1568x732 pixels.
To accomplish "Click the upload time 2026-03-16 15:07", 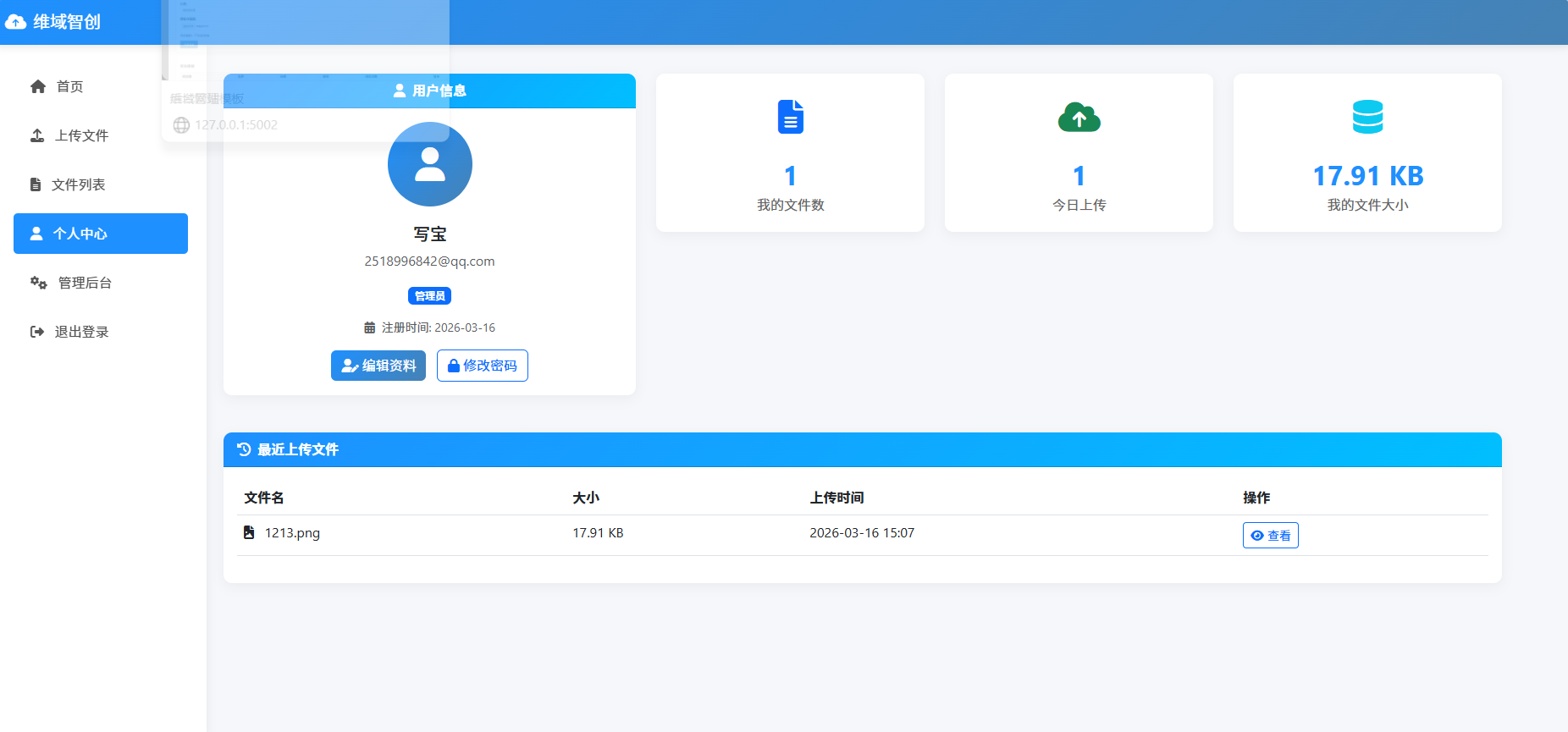I will coord(862,533).
